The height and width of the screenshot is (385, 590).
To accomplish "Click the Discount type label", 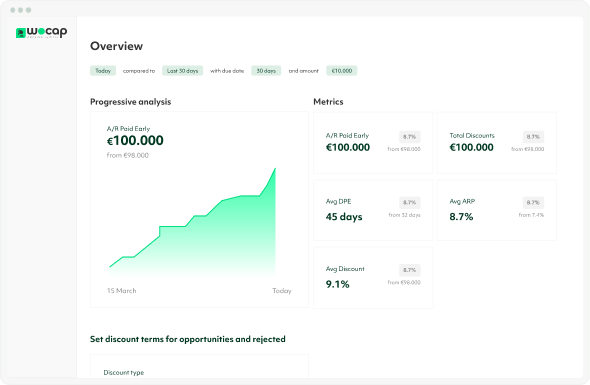I will click(x=124, y=373).
